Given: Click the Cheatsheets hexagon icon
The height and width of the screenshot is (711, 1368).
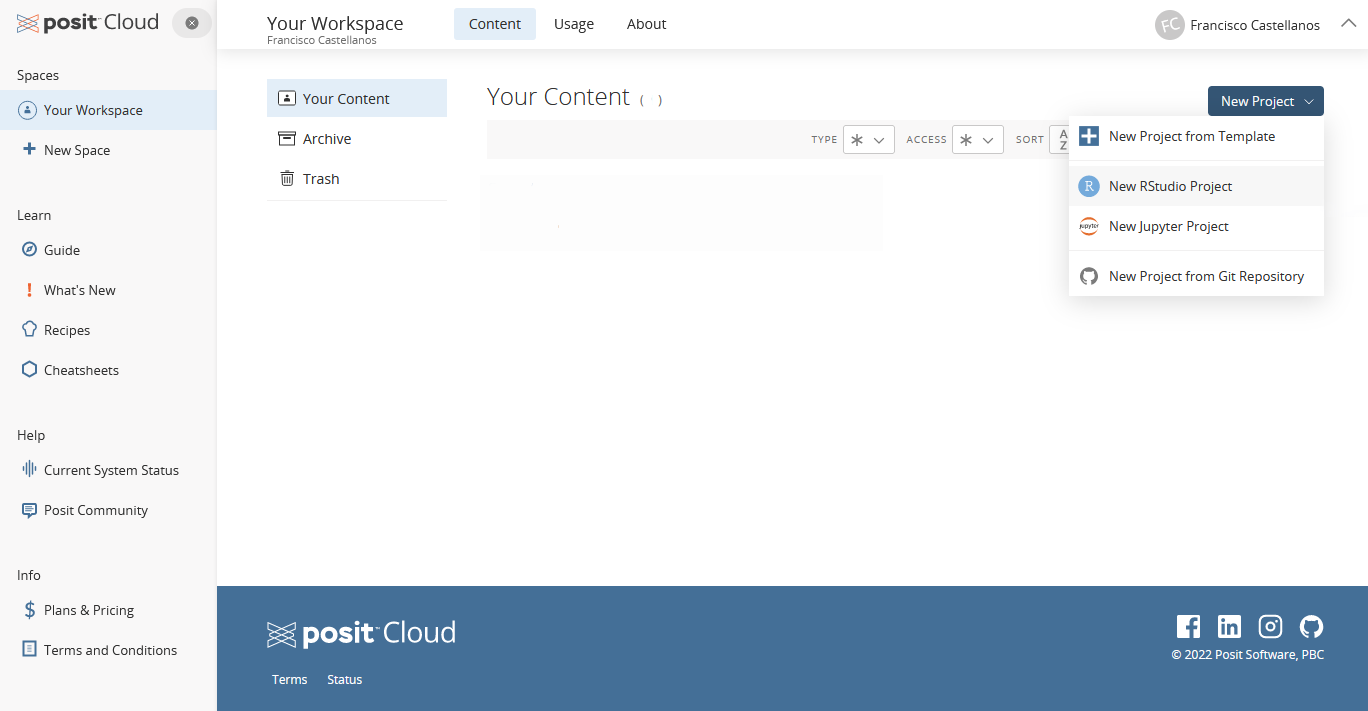Looking at the screenshot, I should (29, 369).
